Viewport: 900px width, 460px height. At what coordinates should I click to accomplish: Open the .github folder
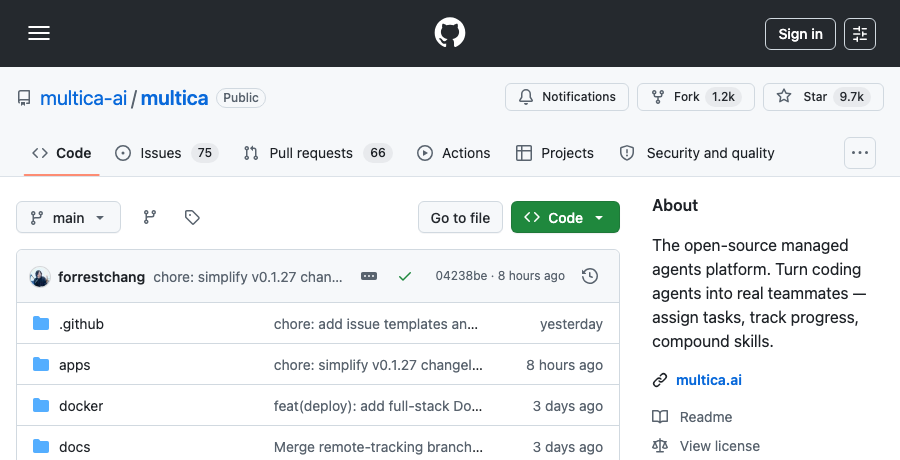click(x=82, y=324)
